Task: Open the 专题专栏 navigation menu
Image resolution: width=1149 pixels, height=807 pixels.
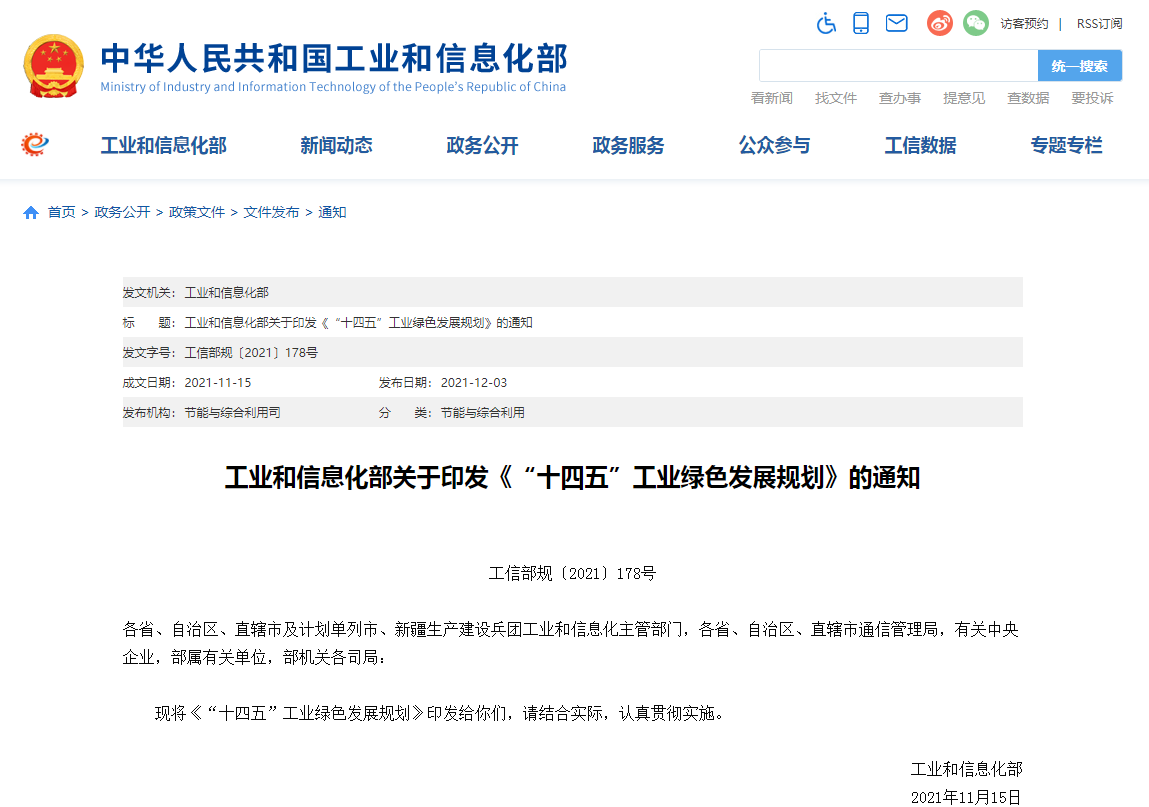Action: coord(1066,146)
